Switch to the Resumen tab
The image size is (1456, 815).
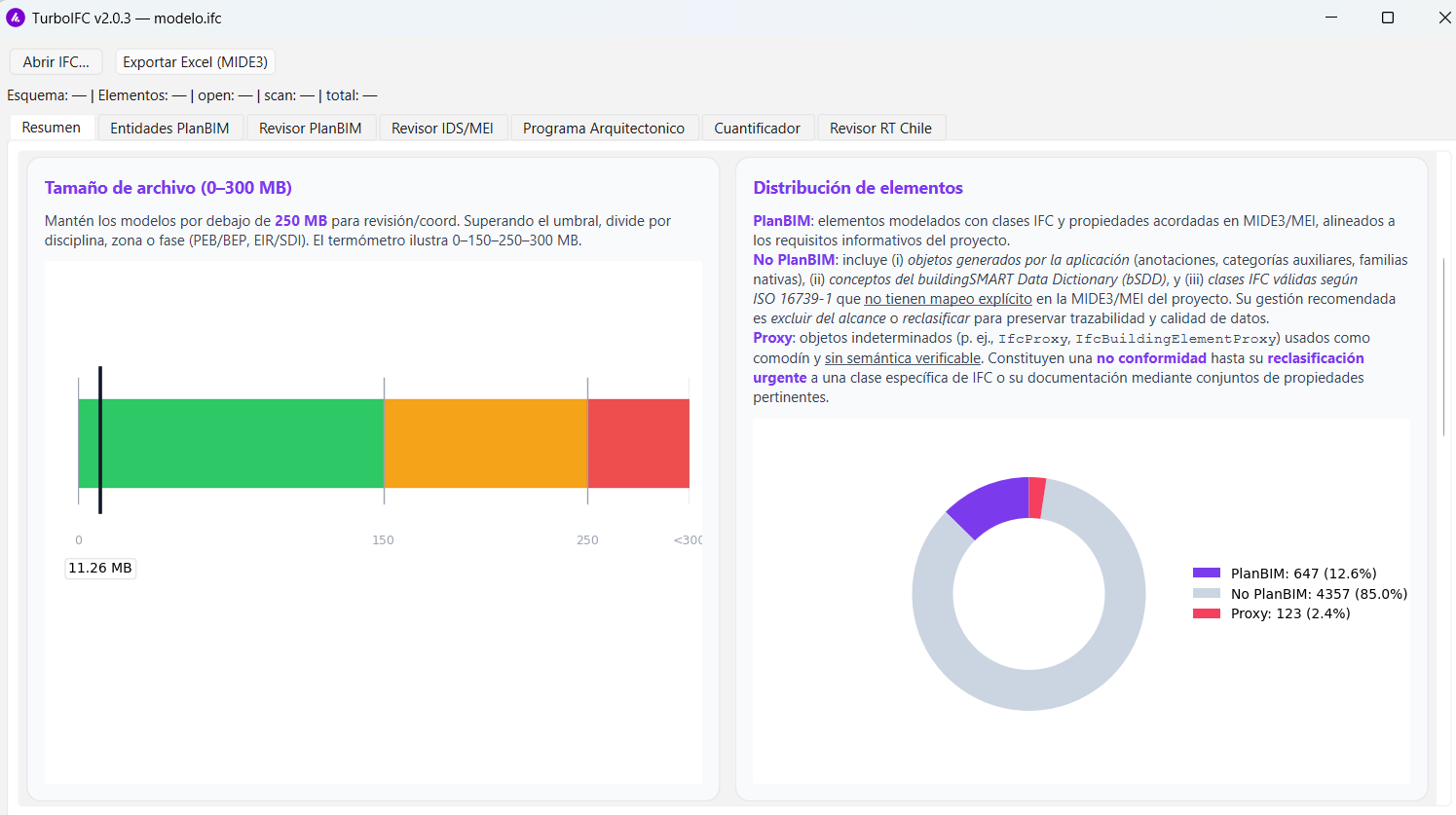[x=52, y=128]
